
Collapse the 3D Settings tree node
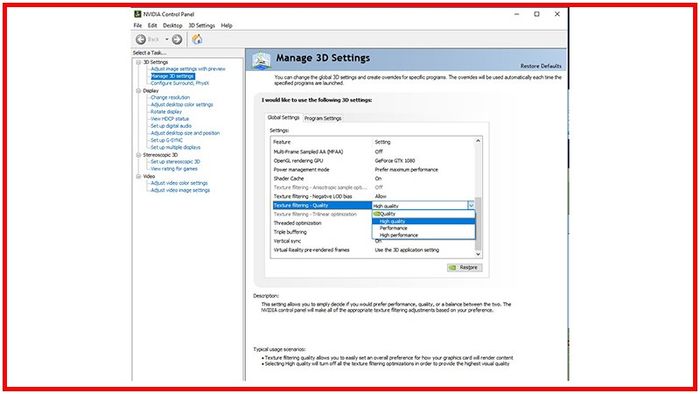tap(139, 62)
